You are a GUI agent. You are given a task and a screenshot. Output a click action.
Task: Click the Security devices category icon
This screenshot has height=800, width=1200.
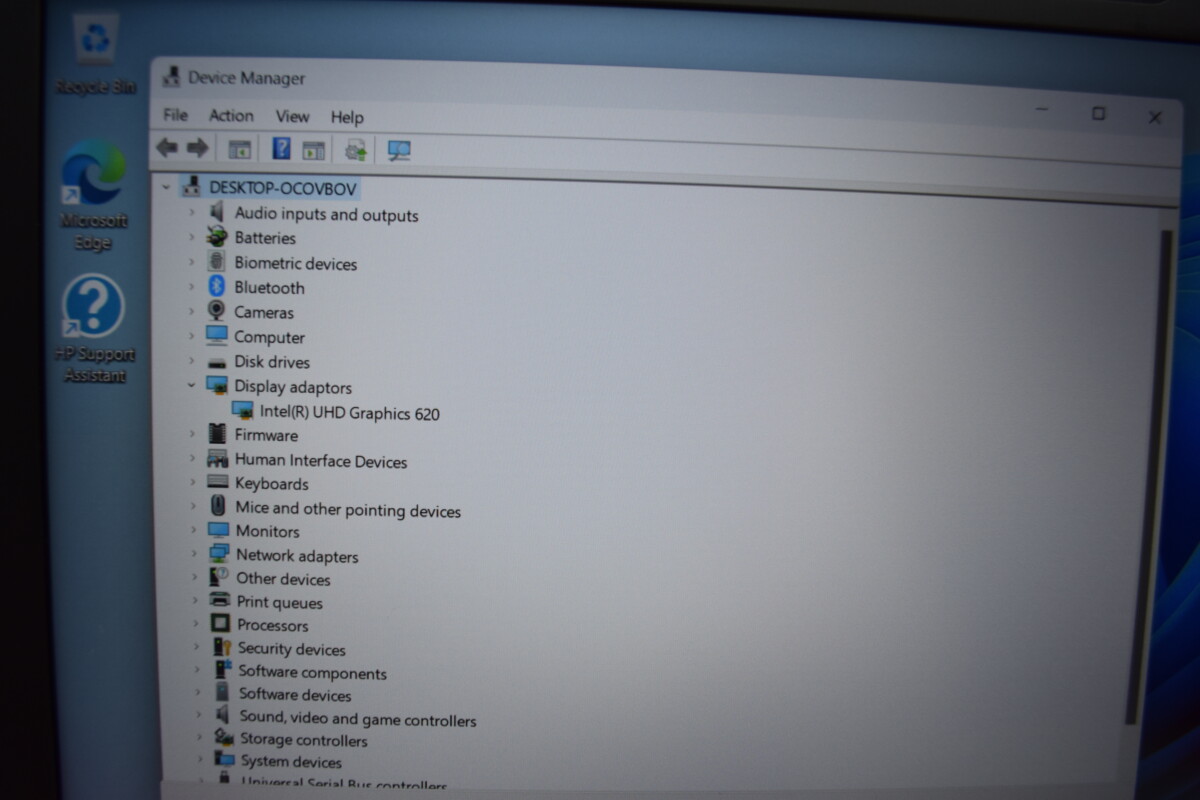click(x=222, y=648)
